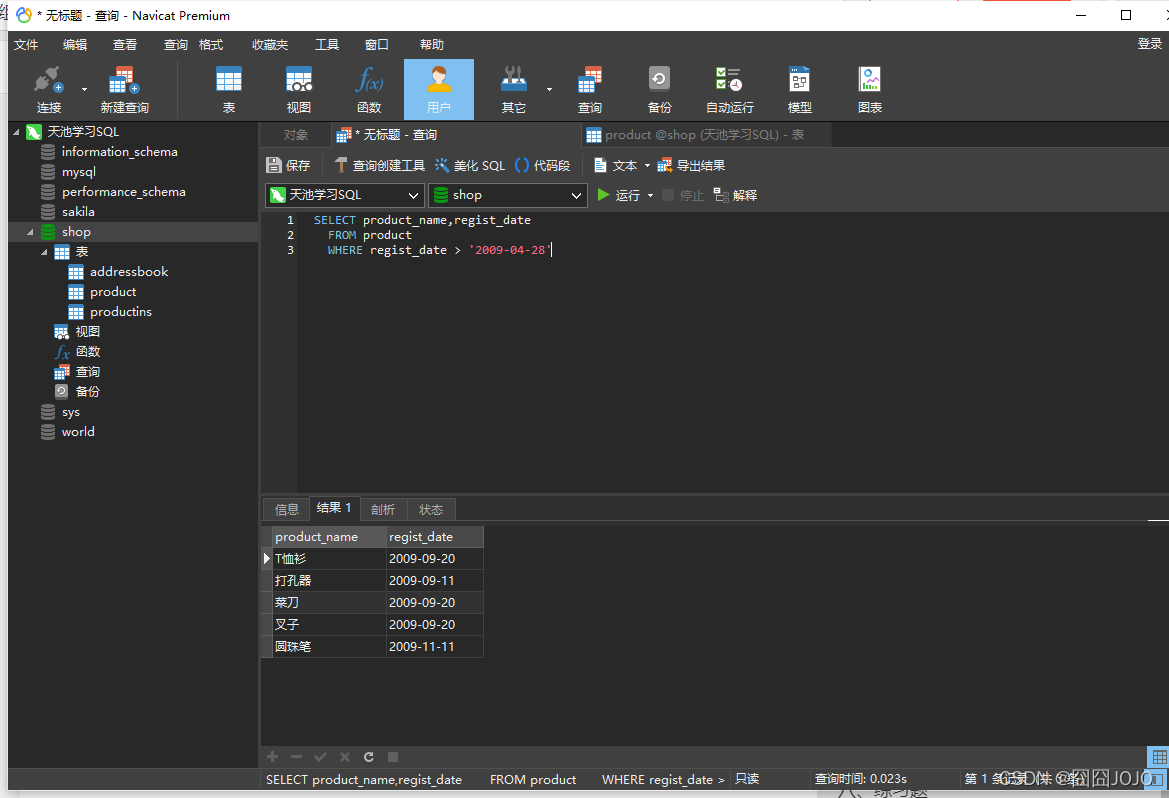Switch to grid view at bottom right
The height and width of the screenshot is (798, 1169).
click(1159, 757)
